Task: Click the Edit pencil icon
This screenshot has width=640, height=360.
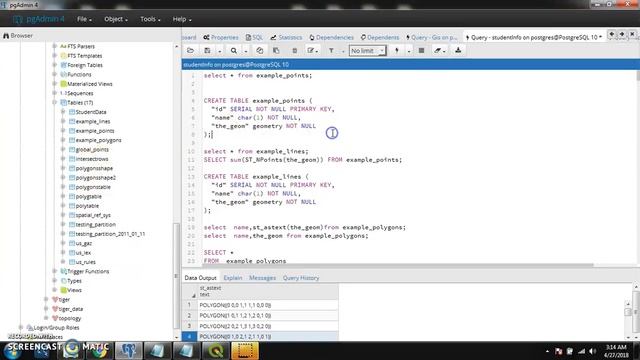Action: (311, 51)
